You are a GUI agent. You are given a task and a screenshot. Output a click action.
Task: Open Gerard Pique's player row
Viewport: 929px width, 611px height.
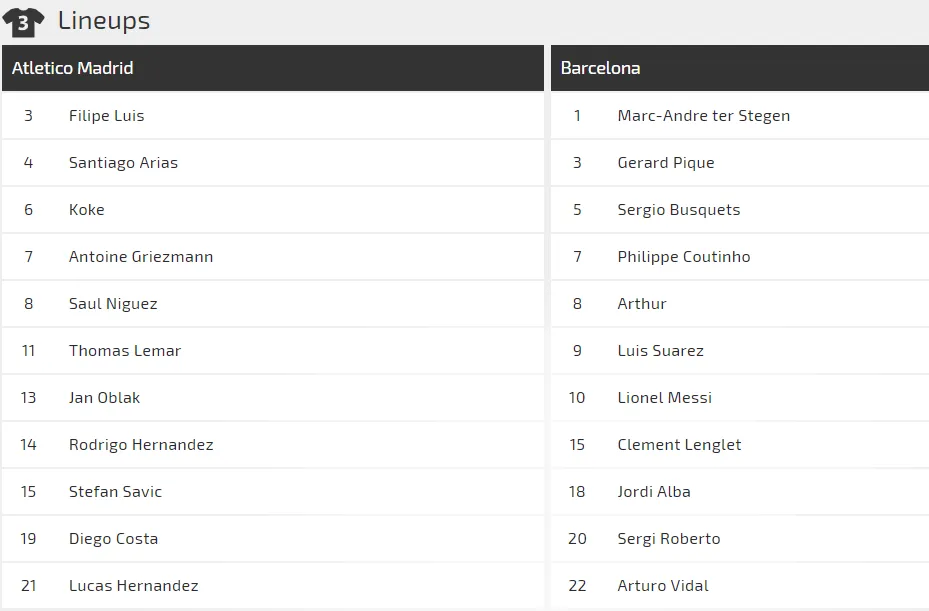click(x=740, y=162)
